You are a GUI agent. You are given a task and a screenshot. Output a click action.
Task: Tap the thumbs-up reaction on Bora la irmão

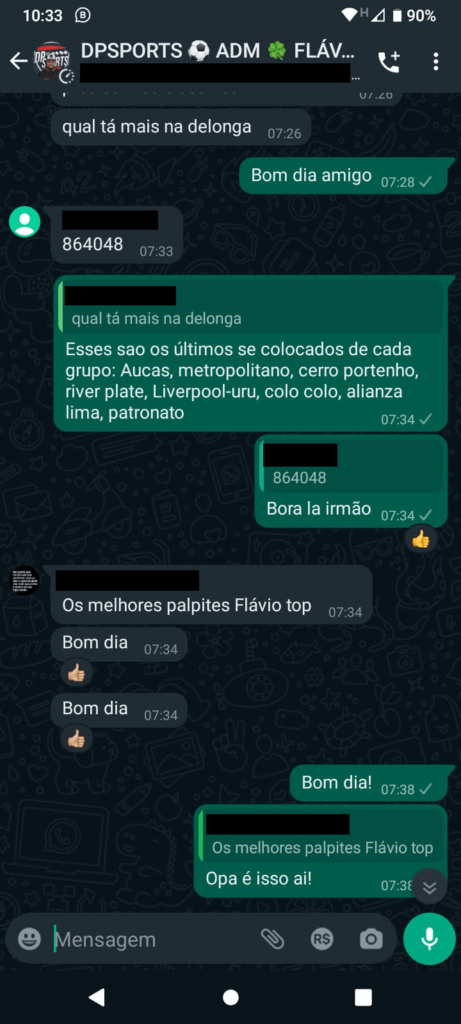click(x=421, y=539)
